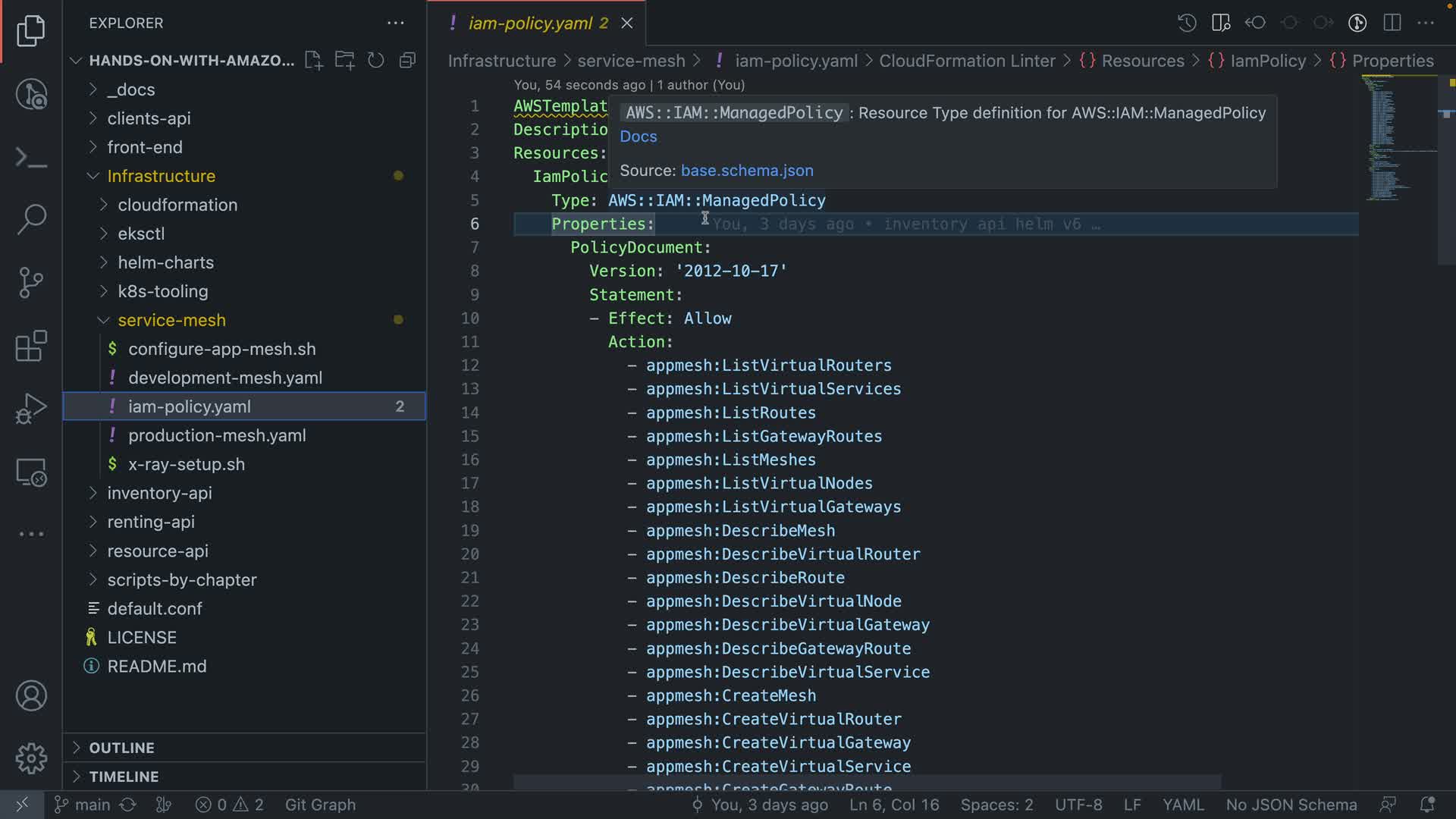Open the base.schema.json source link
This screenshot has height=819, width=1456.
[747, 171]
